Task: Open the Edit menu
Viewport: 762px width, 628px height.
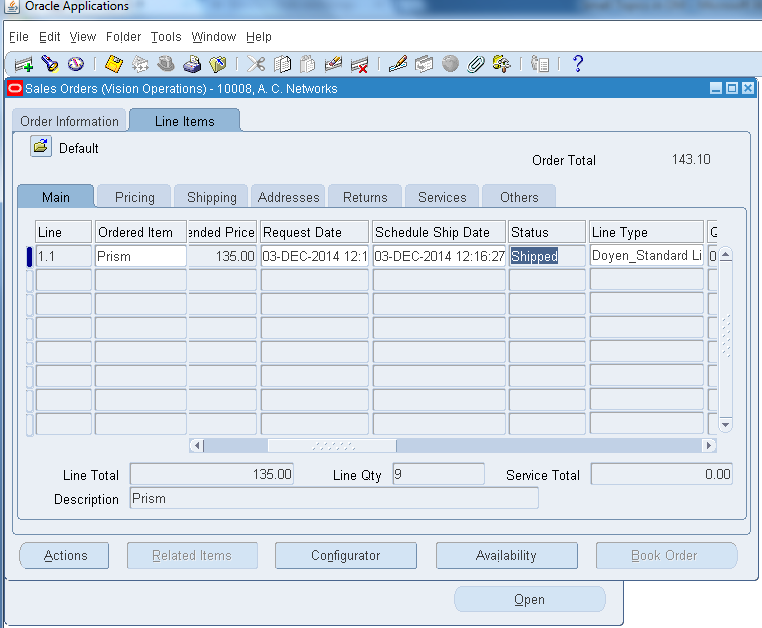Action: 49,37
